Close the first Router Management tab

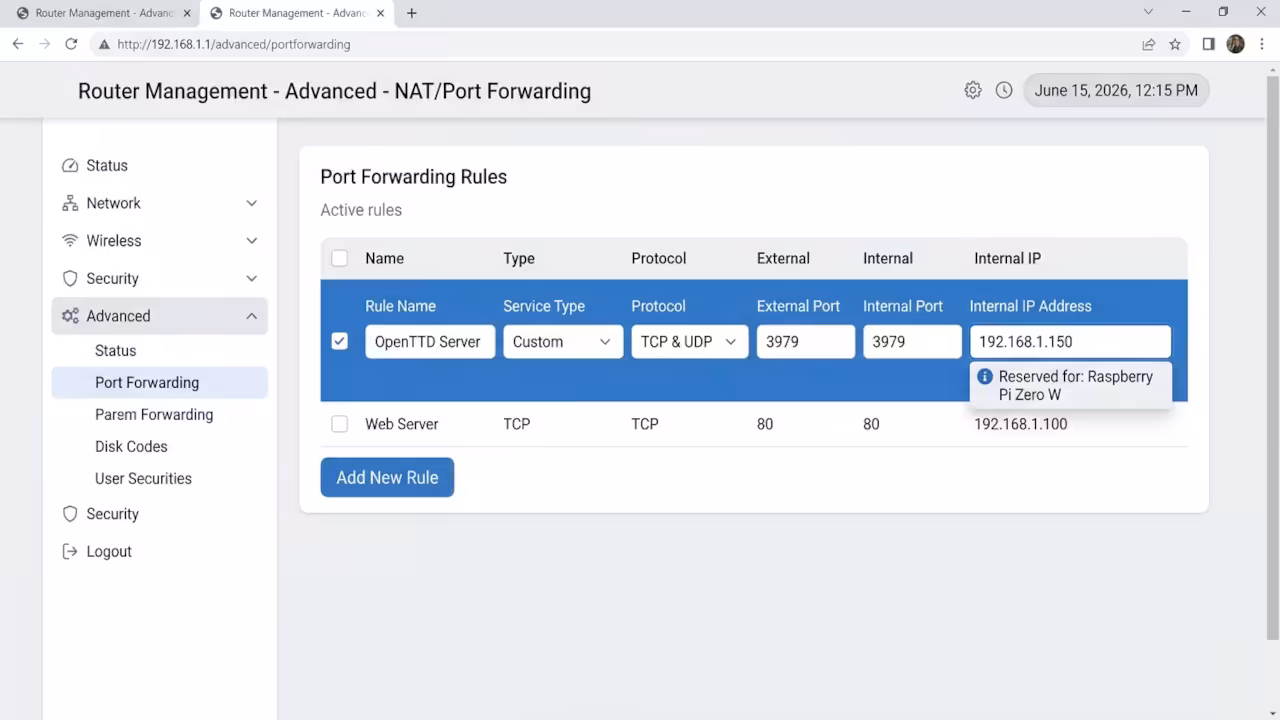pyautogui.click(x=187, y=13)
